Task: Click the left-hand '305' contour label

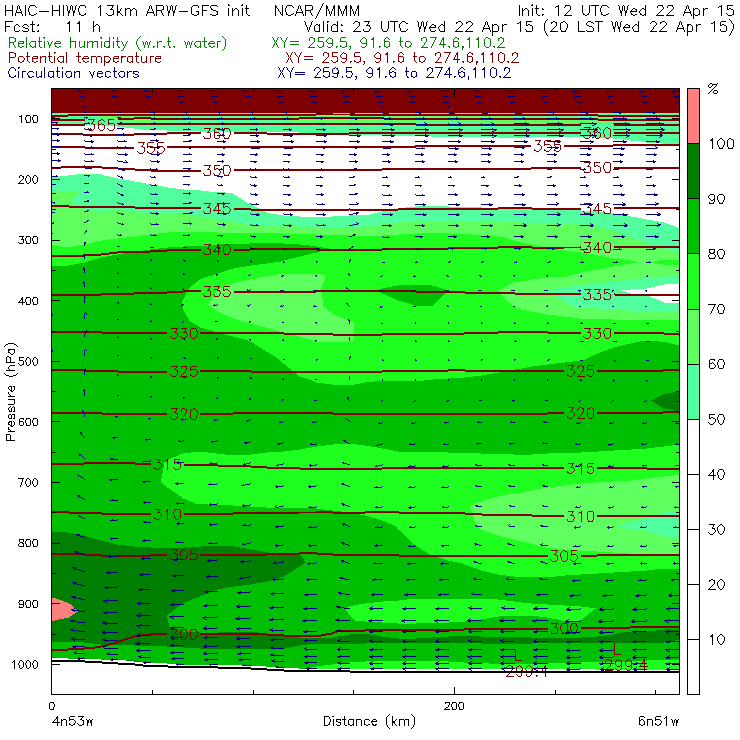Action: 184,555
